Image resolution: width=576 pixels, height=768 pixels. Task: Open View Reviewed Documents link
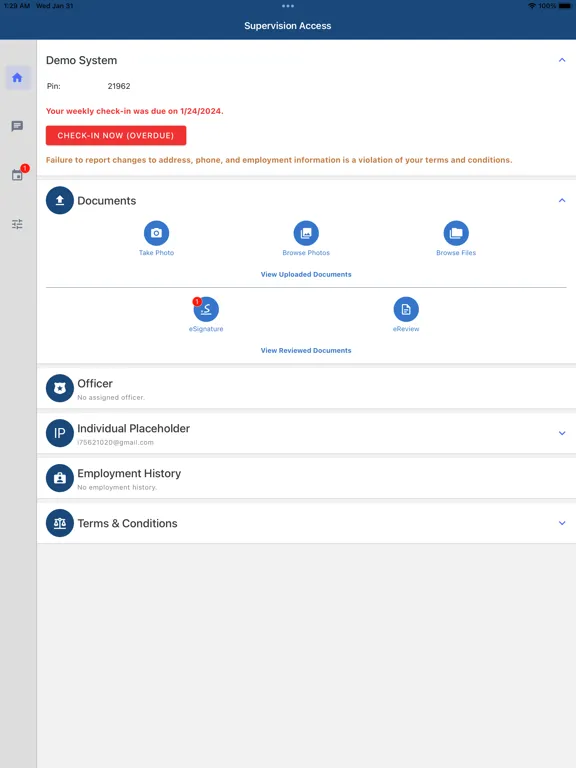tap(306, 350)
